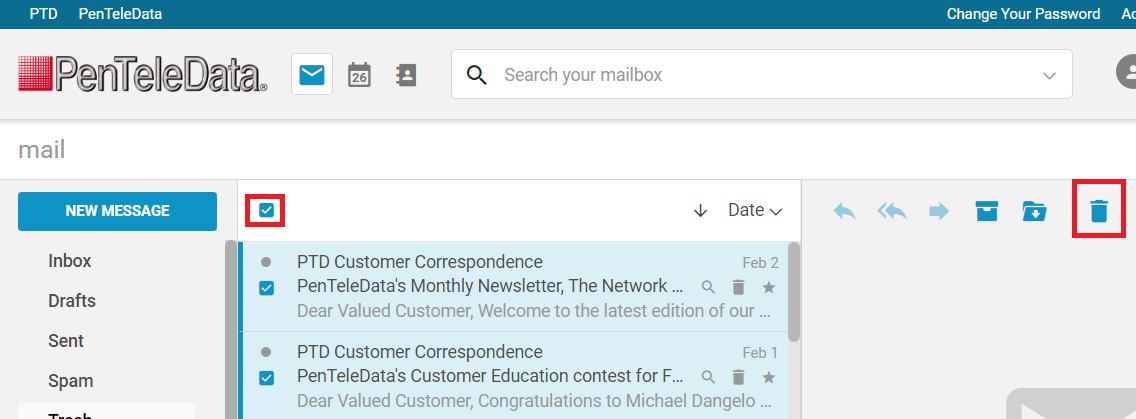
Task: Open the Change Your Password link
Action: 1023,14
